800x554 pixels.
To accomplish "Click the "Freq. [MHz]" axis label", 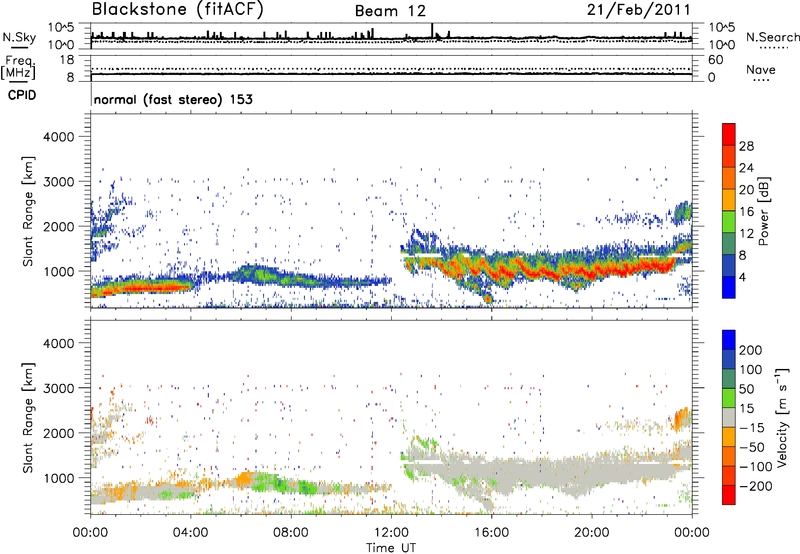I will point(18,67).
